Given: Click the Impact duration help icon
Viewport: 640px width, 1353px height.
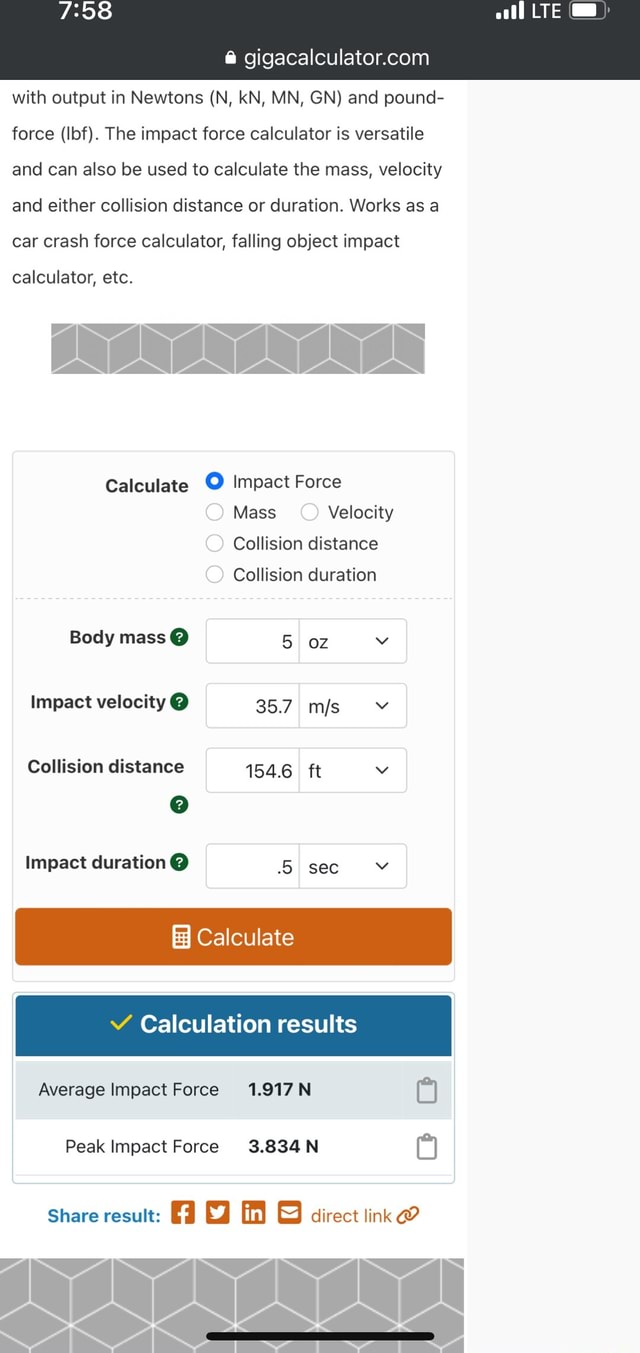Looking at the screenshot, I should [x=179, y=863].
